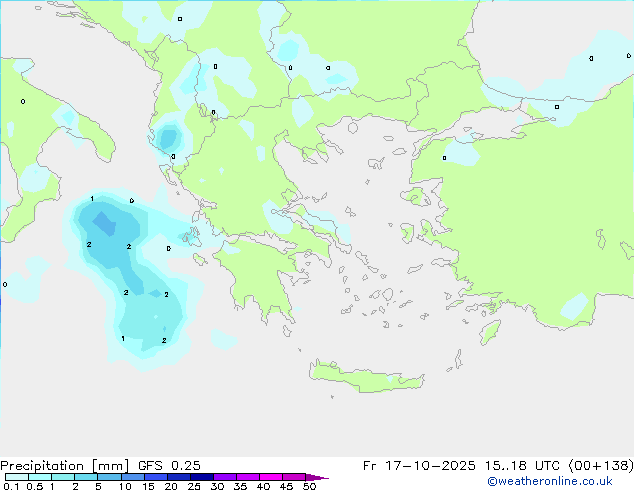Click the '50' legend scale label
Viewport: 634px width, 490px height.
pyautogui.click(x=309, y=486)
